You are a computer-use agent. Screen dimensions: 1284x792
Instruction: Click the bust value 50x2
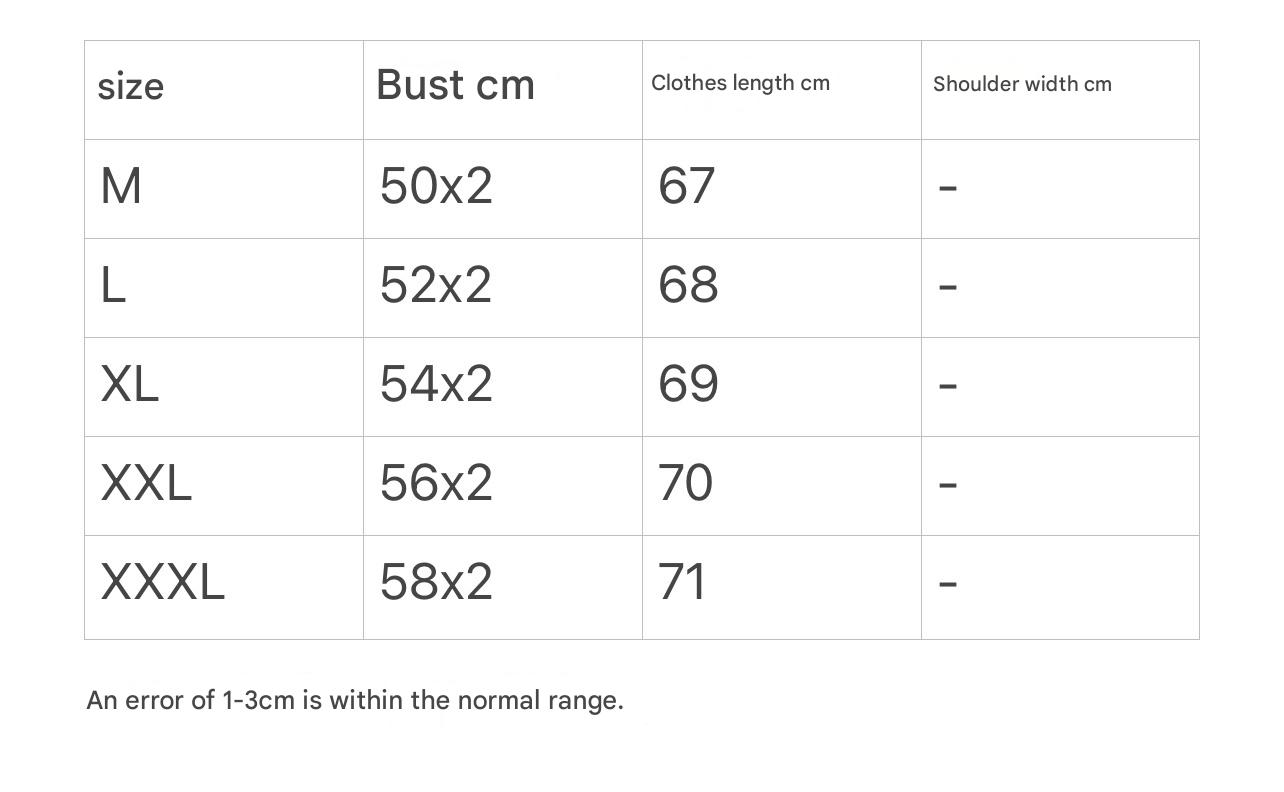[436, 187]
